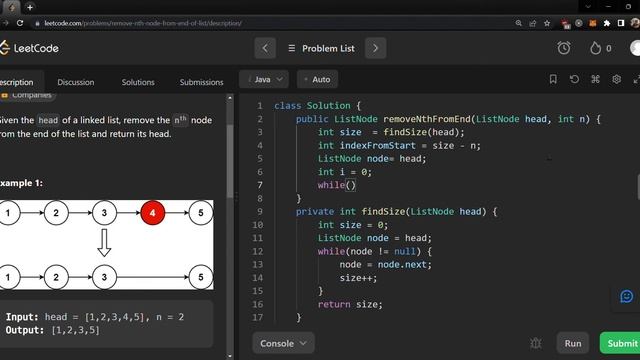
Task: Click the 'Output: [1,2,3,5]' text
Action: click(x=52, y=330)
